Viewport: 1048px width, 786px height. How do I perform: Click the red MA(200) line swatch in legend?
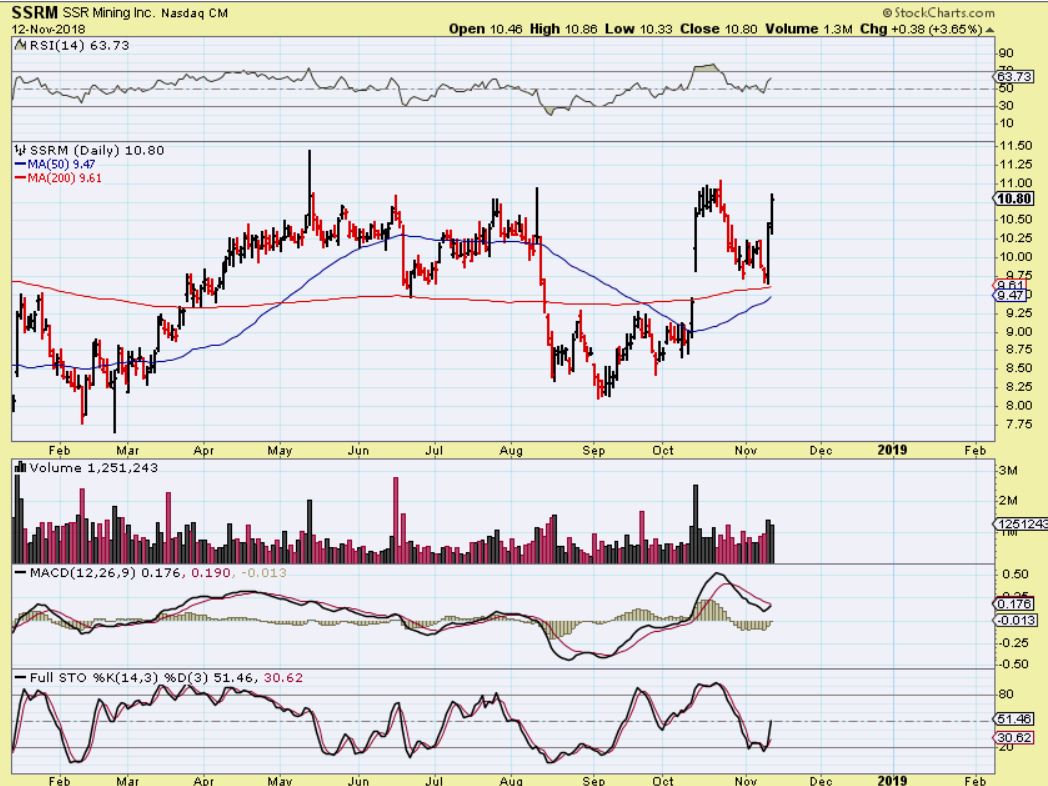(20, 178)
